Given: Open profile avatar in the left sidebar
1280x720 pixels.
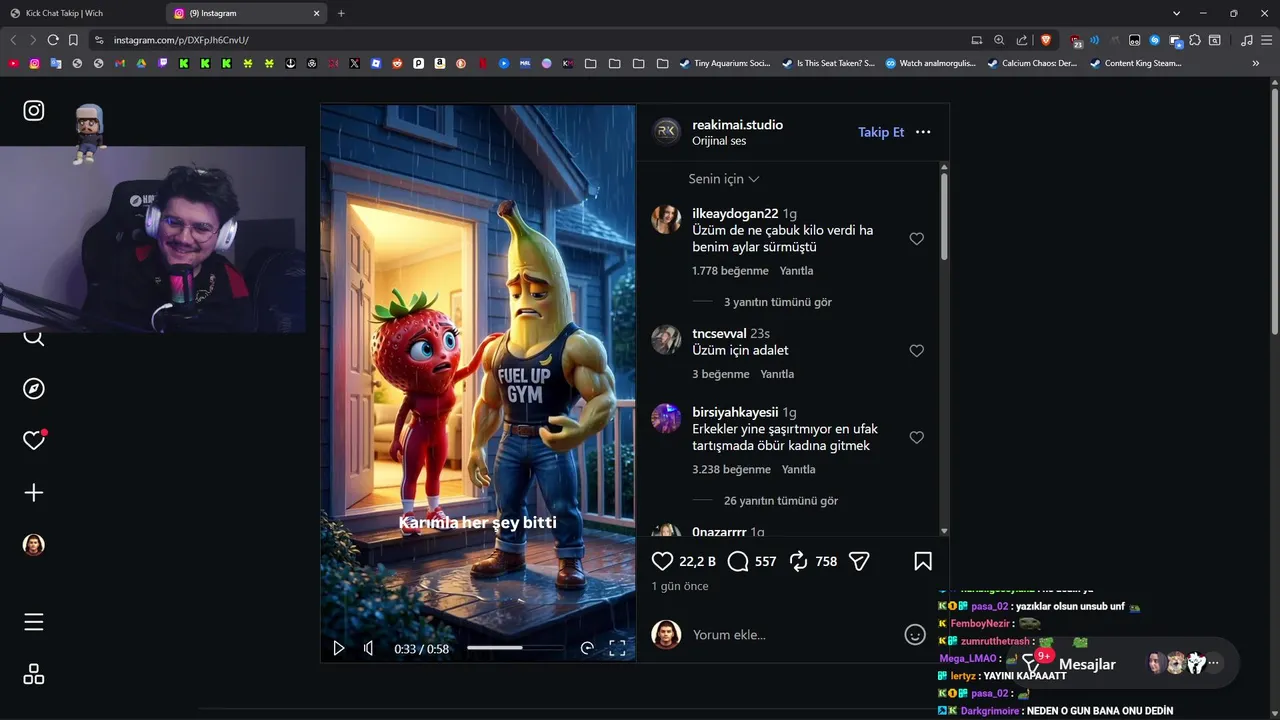Looking at the screenshot, I should (34, 545).
